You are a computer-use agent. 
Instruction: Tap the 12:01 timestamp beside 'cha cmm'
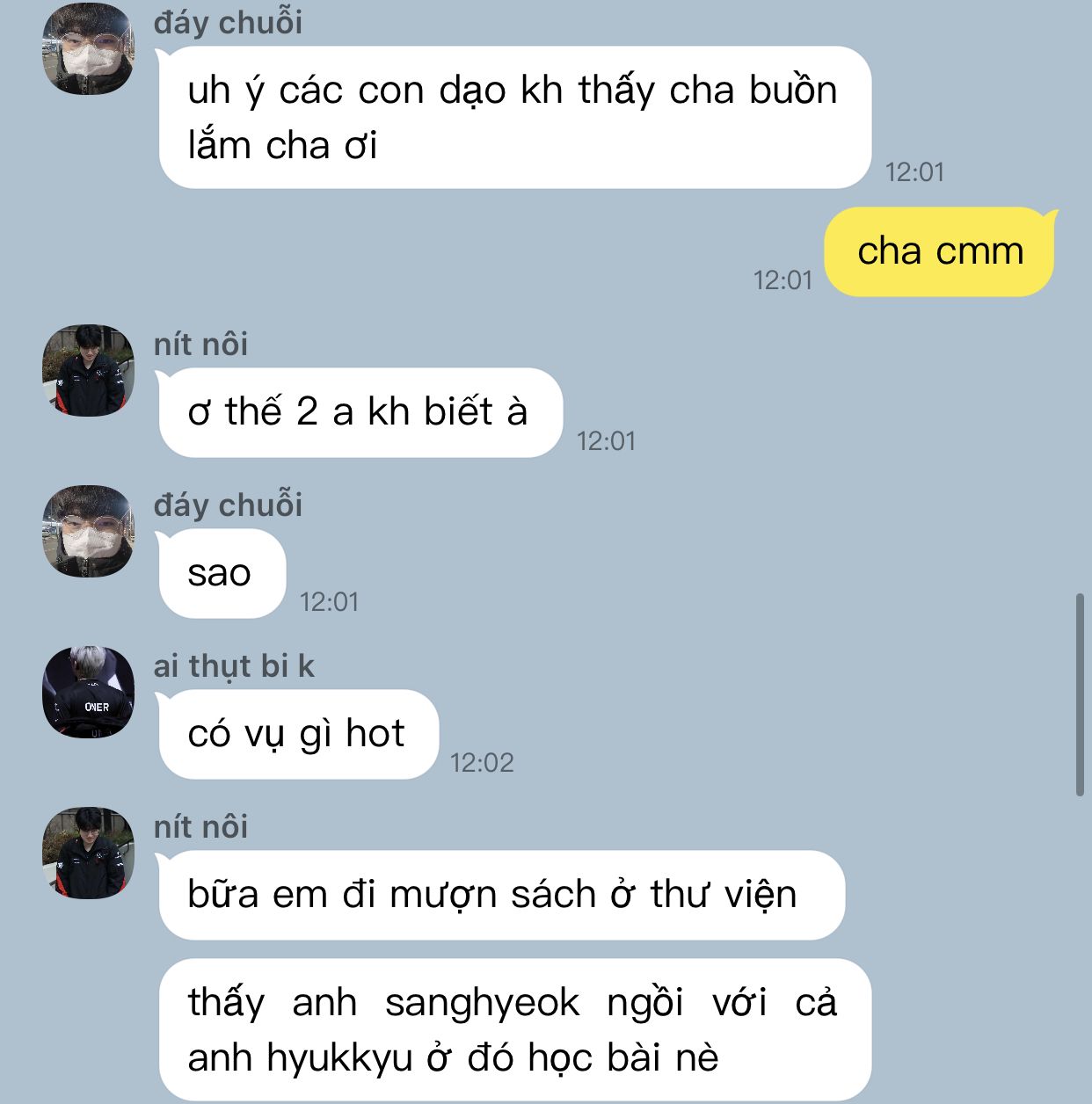(x=783, y=280)
